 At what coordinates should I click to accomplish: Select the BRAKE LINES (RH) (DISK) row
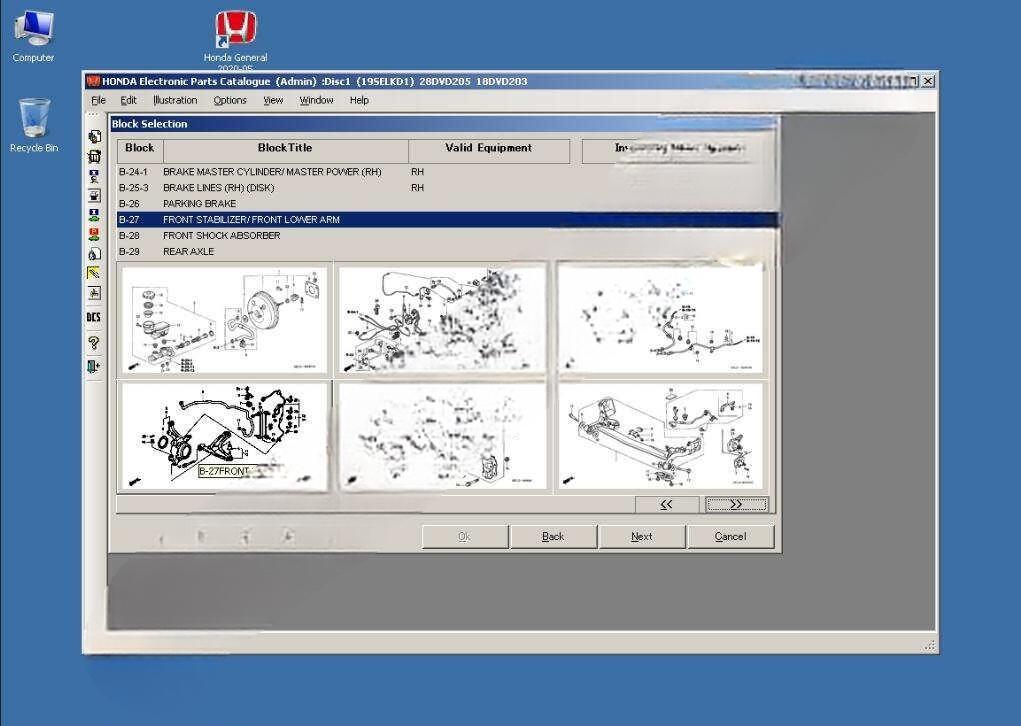pyautogui.click(x=447, y=188)
